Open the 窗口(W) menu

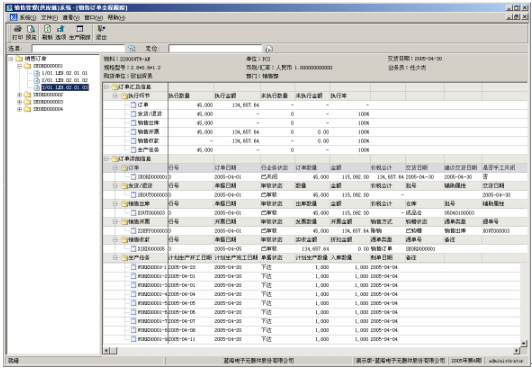click(93, 17)
